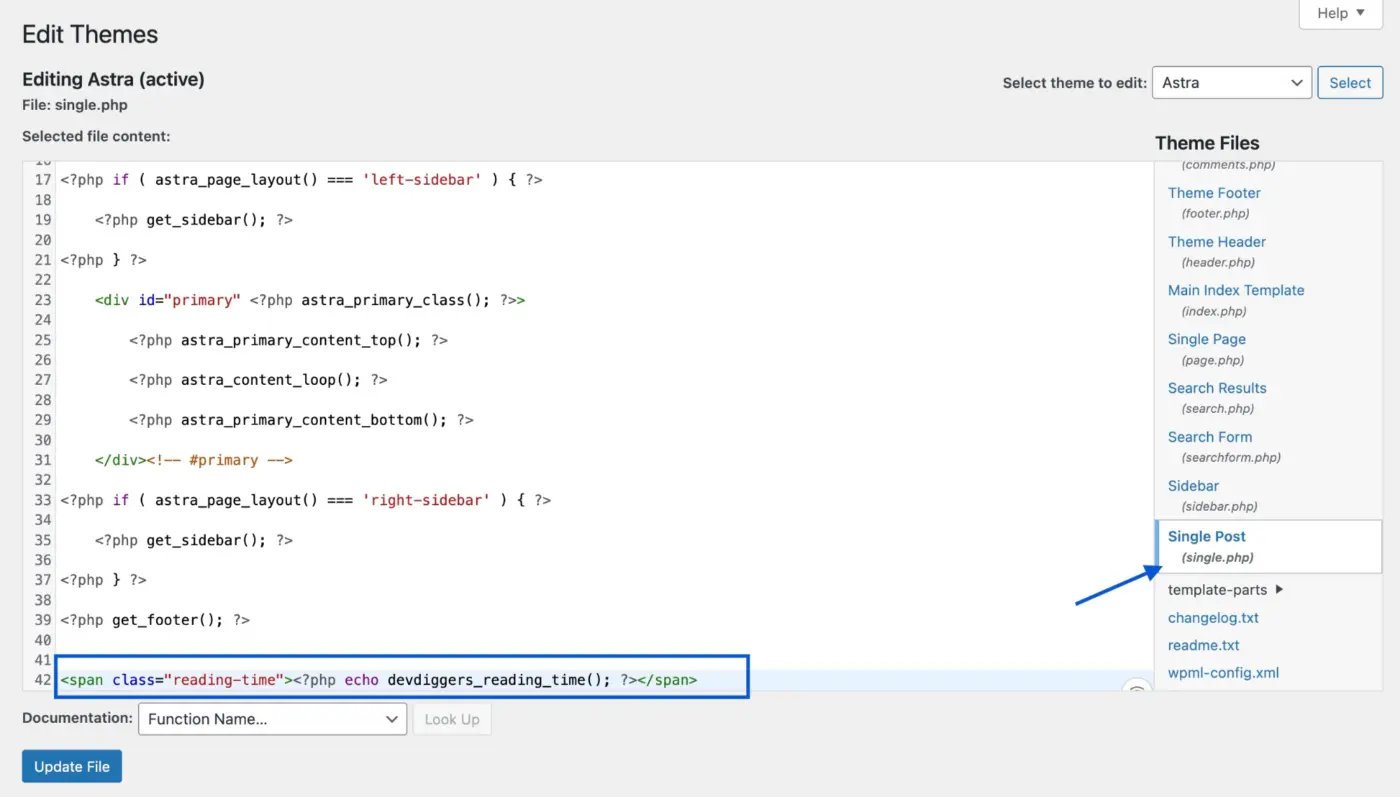Open the Main Index Template file
1400x797 pixels.
point(1236,290)
